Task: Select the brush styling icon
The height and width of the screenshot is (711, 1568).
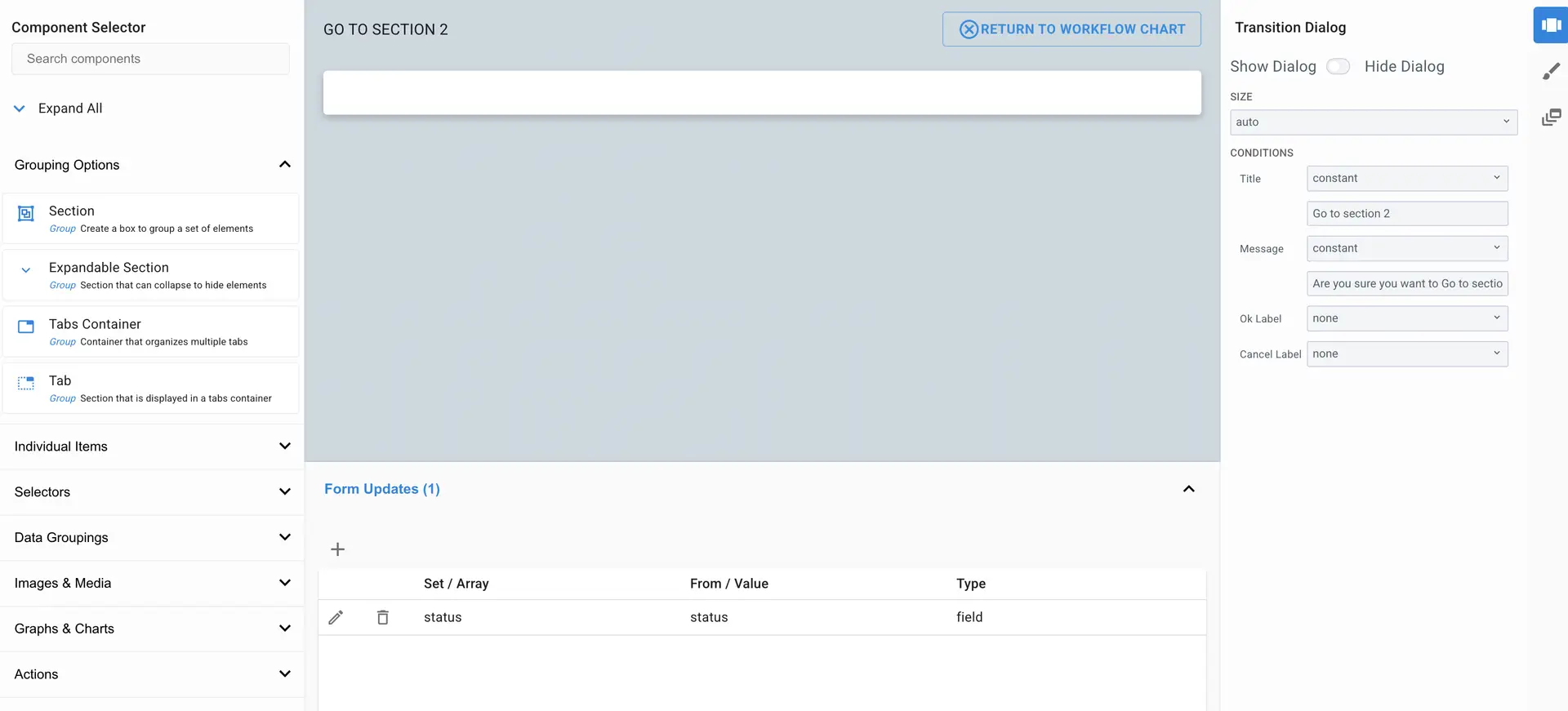Action: point(1551,72)
